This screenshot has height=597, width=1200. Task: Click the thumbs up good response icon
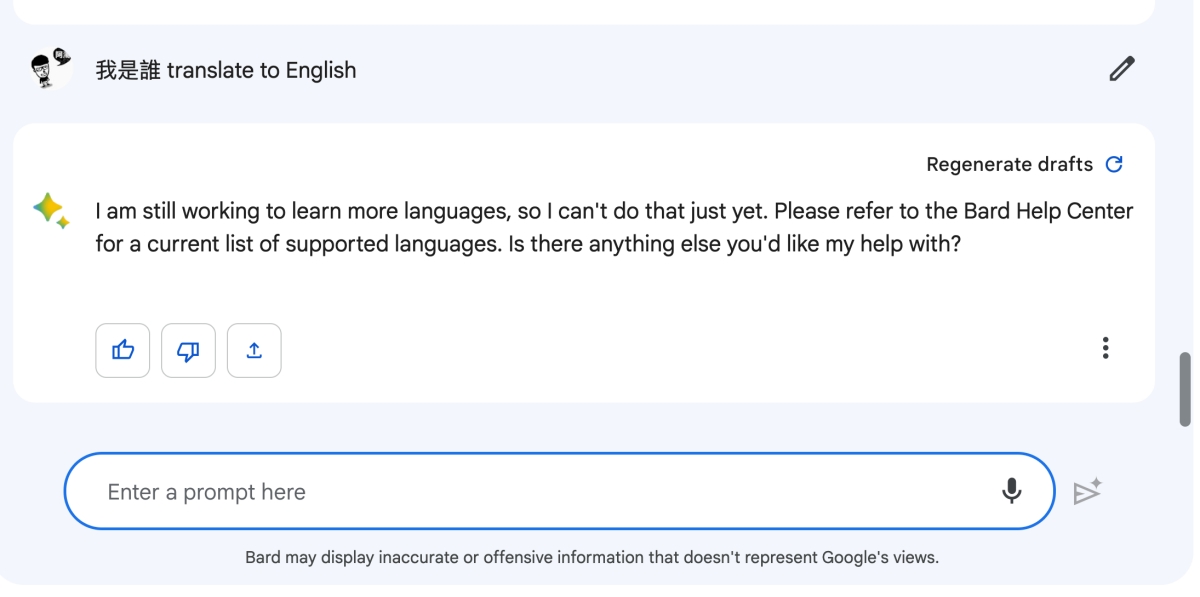click(123, 350)
